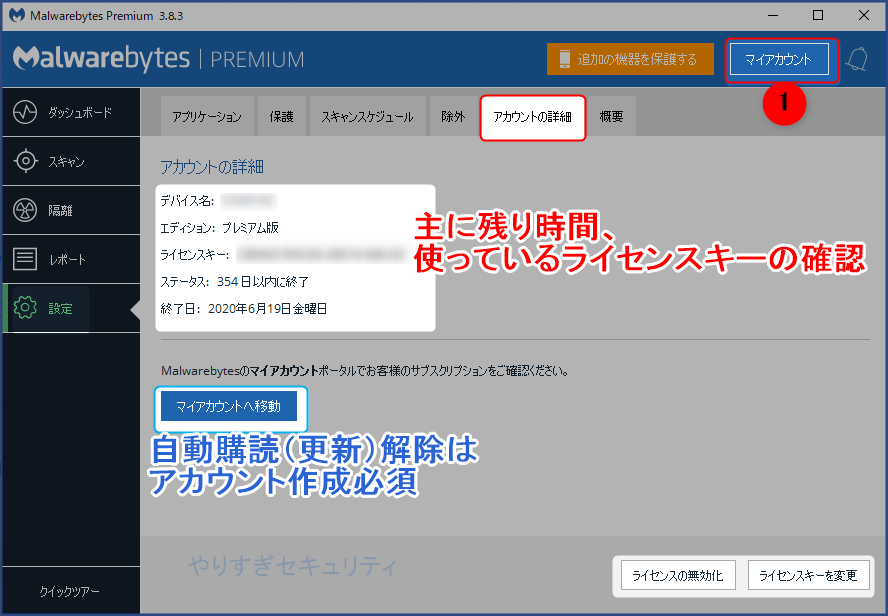
Task: Select the スキャンスケジュール tab
Action: [x=367, y=117]
